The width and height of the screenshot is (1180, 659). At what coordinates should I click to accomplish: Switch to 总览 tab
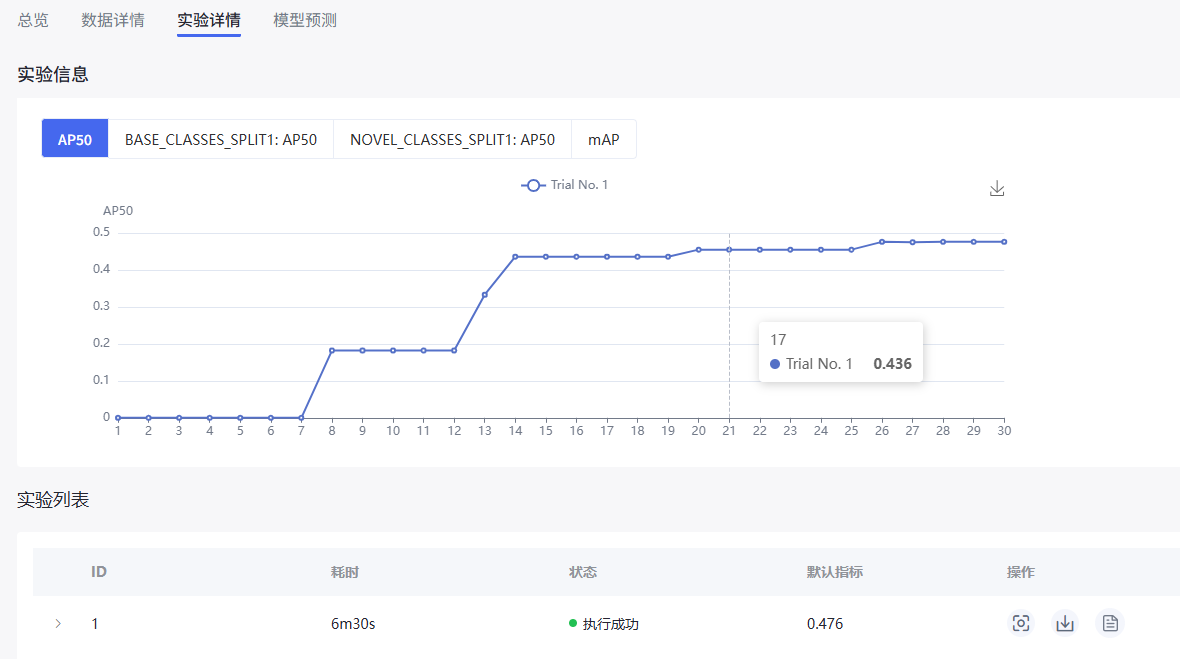click(32, 20)
